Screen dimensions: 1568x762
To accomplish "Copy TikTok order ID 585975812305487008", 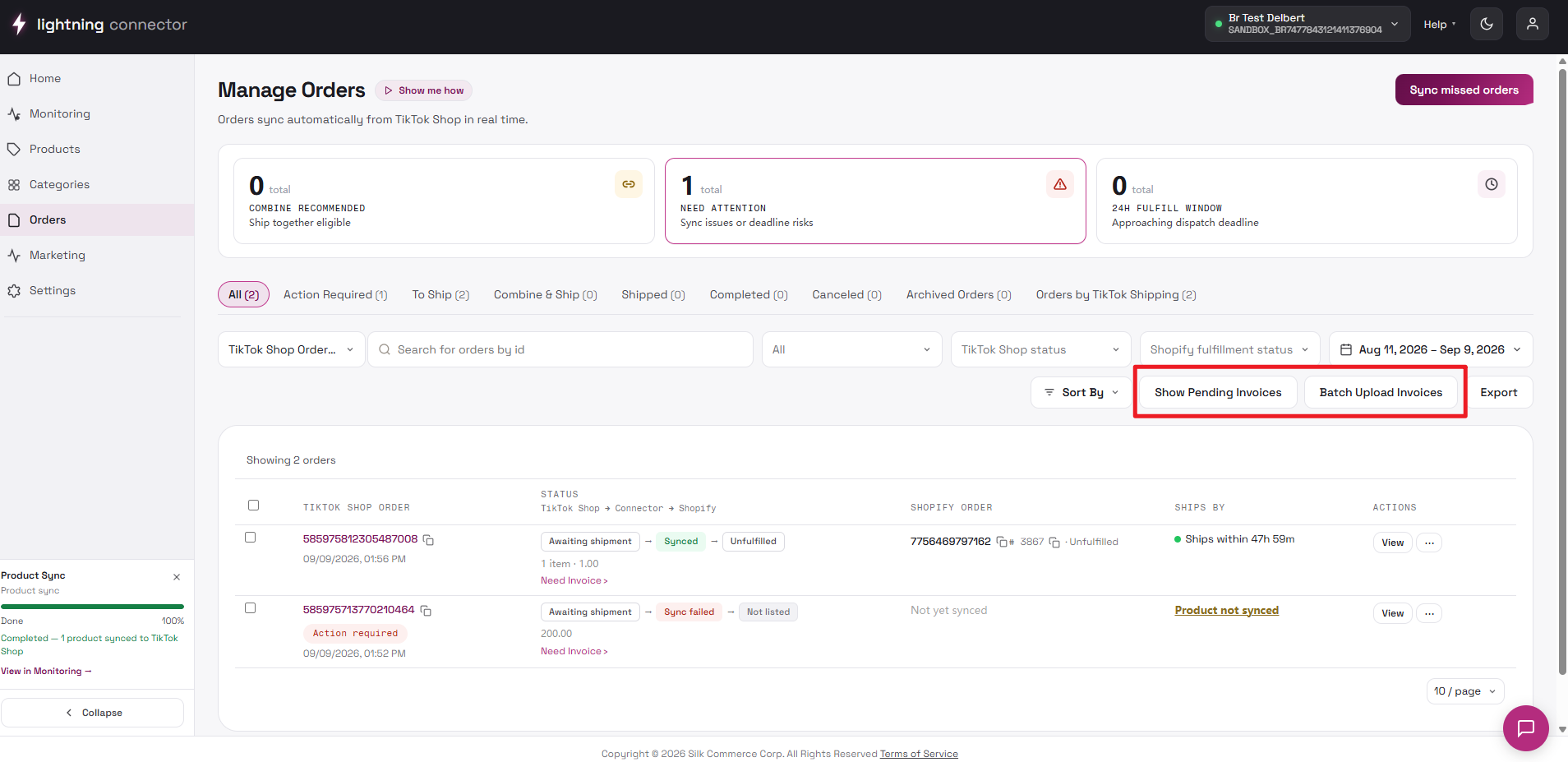I will (x=428, y=540).
